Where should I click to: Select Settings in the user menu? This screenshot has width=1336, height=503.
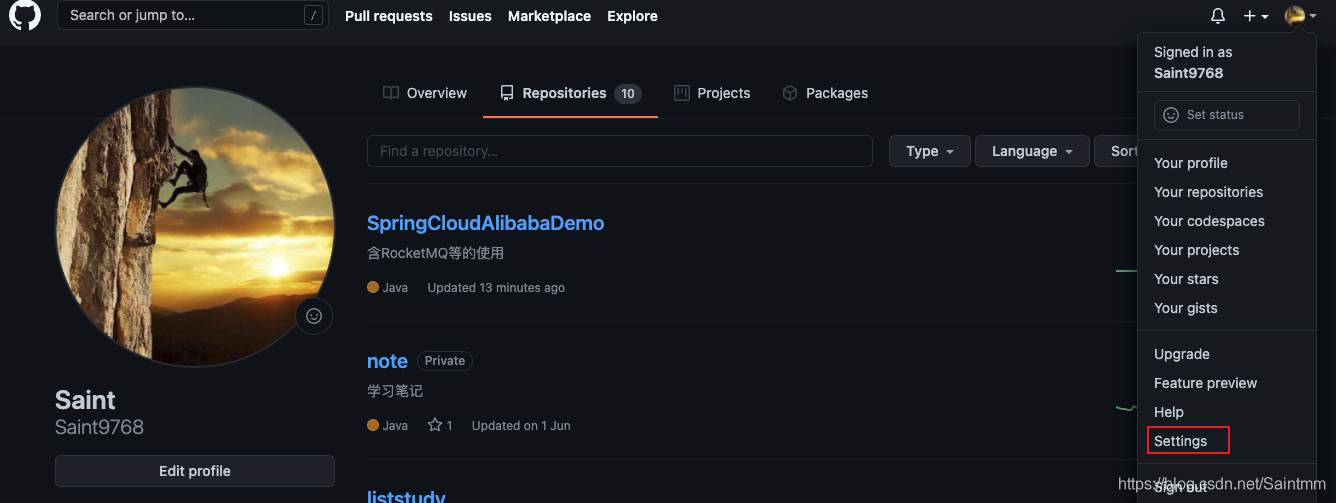pyautogui.click(x=1181, y=441)
